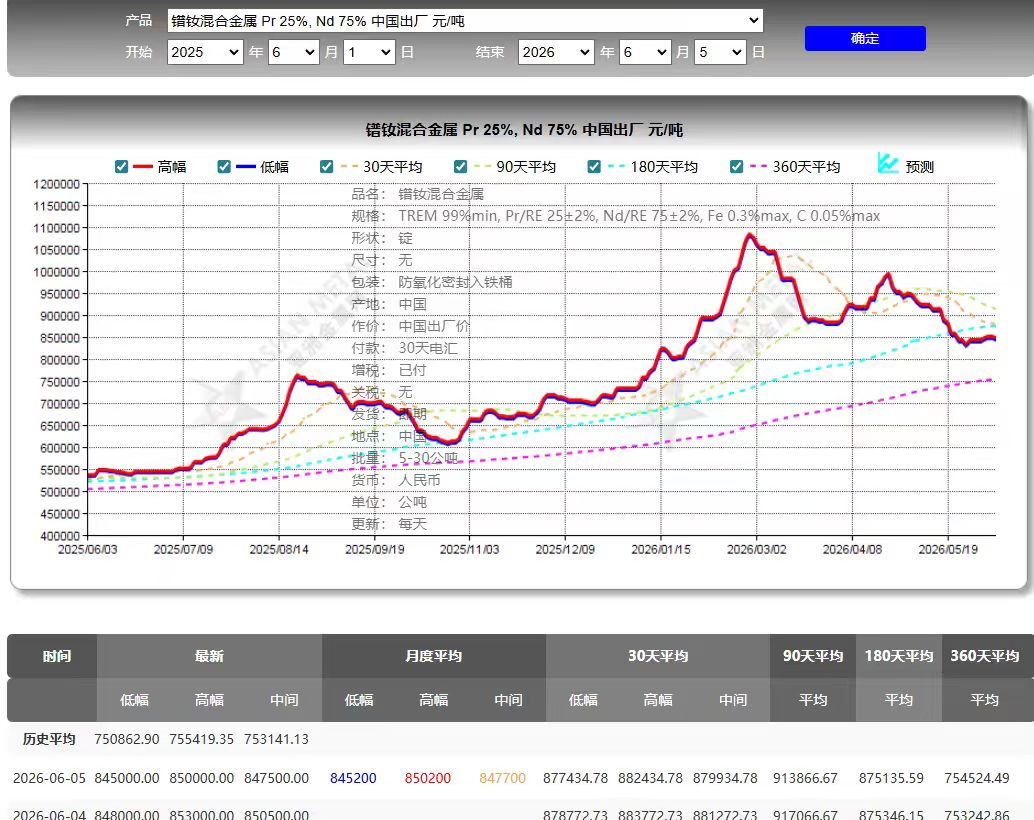This screenshot has height=820, width=1034.
Task: Click the 750862.90 historical average cell
Action: [127, 739]
